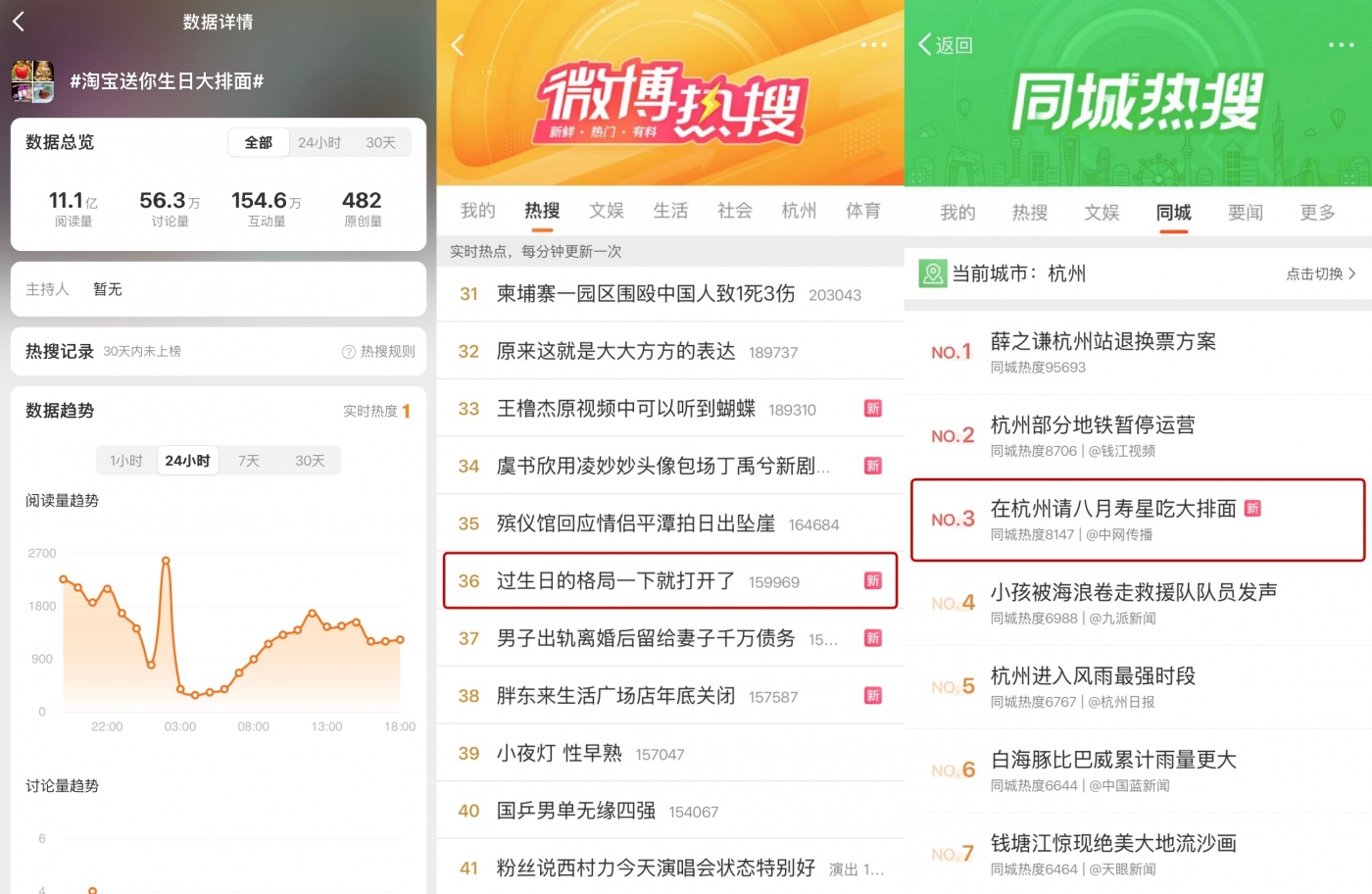1372x894 pixels.
Task: Open the 生活 tab
Action: click(x=670, y=211)
